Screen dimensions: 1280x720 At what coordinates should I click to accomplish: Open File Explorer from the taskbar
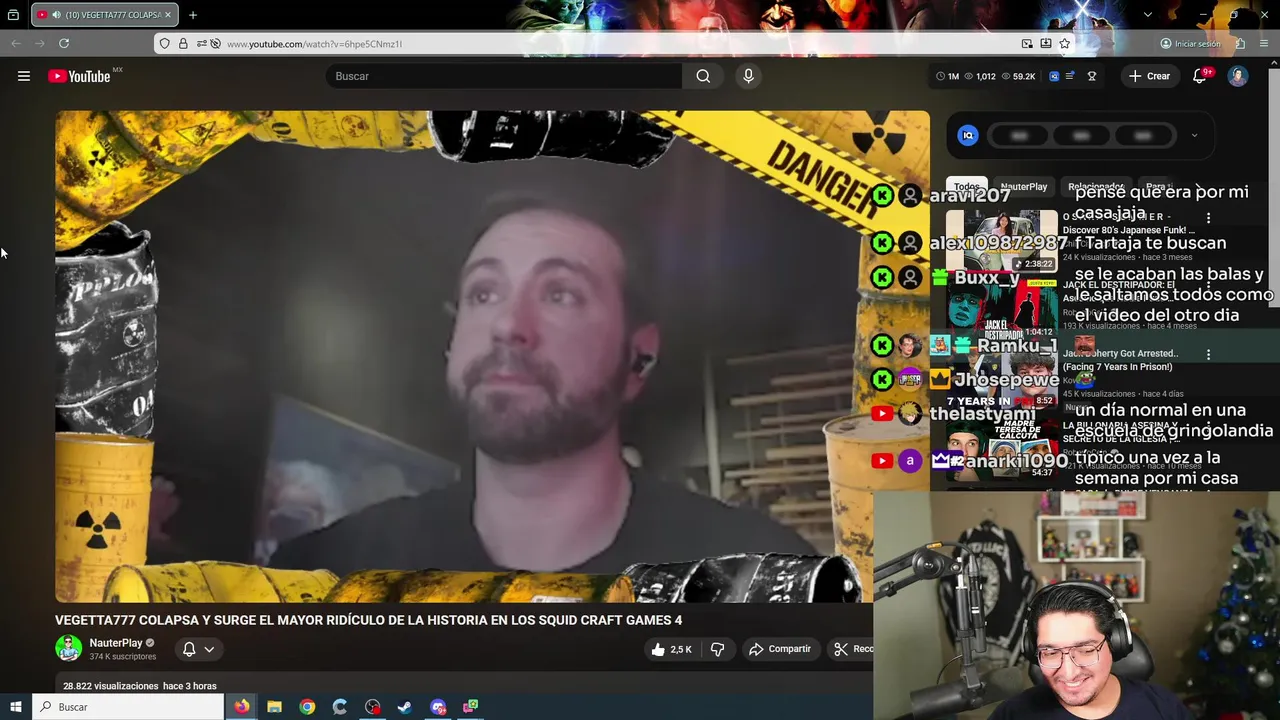point(274,707)
